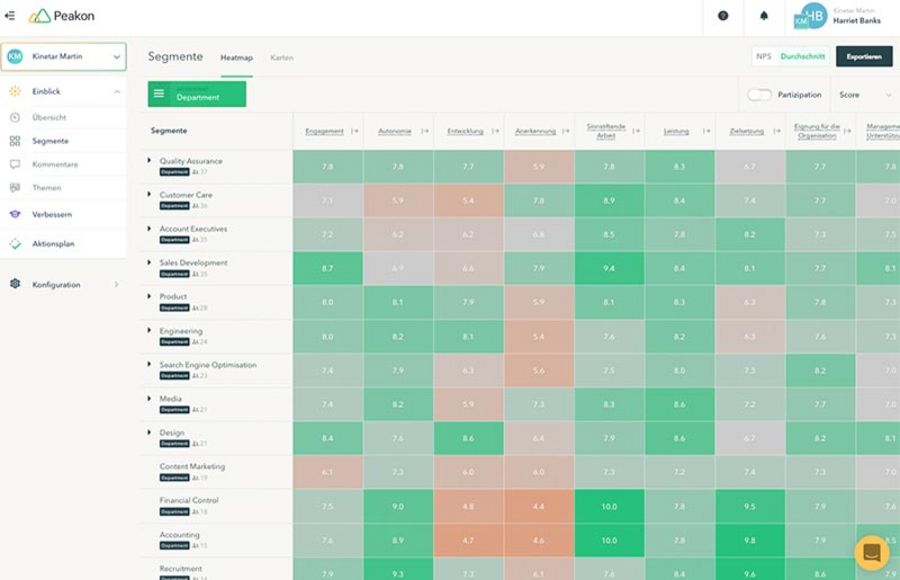Open the help question mark icon
900x580 pixels.
(723, 16)
